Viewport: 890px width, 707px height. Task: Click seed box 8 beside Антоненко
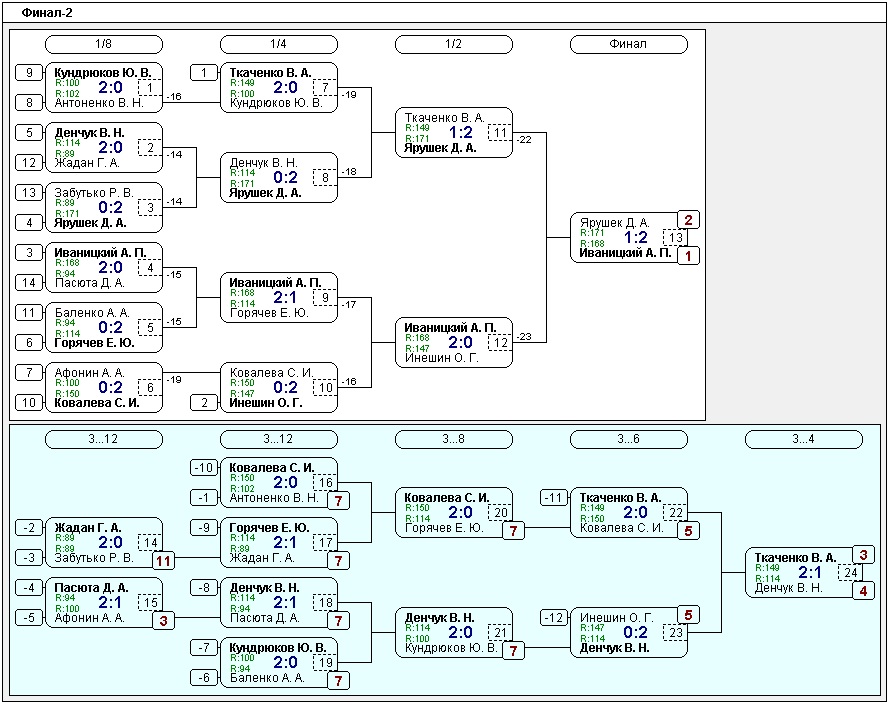pos(29,103)
